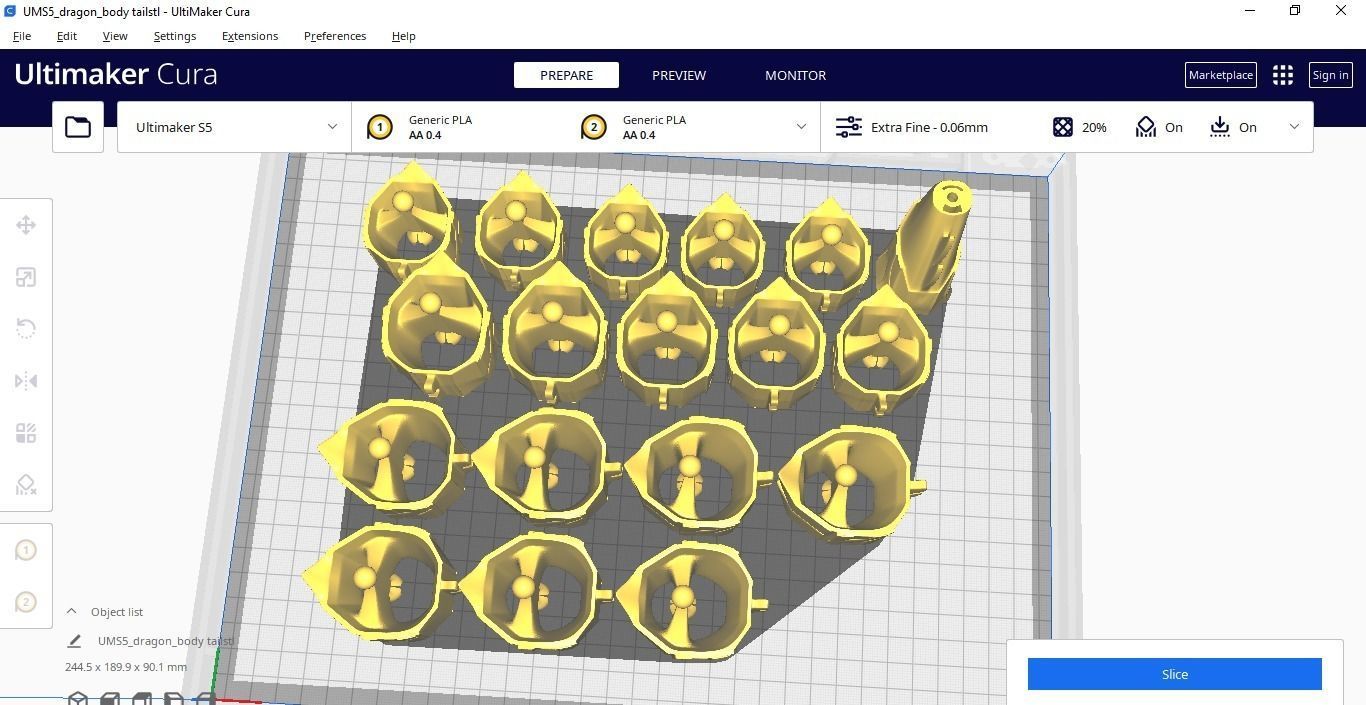Click the extruder 1 material badge
The height and width of the screenshot is (705, 1366).
(x=380, y=127)
